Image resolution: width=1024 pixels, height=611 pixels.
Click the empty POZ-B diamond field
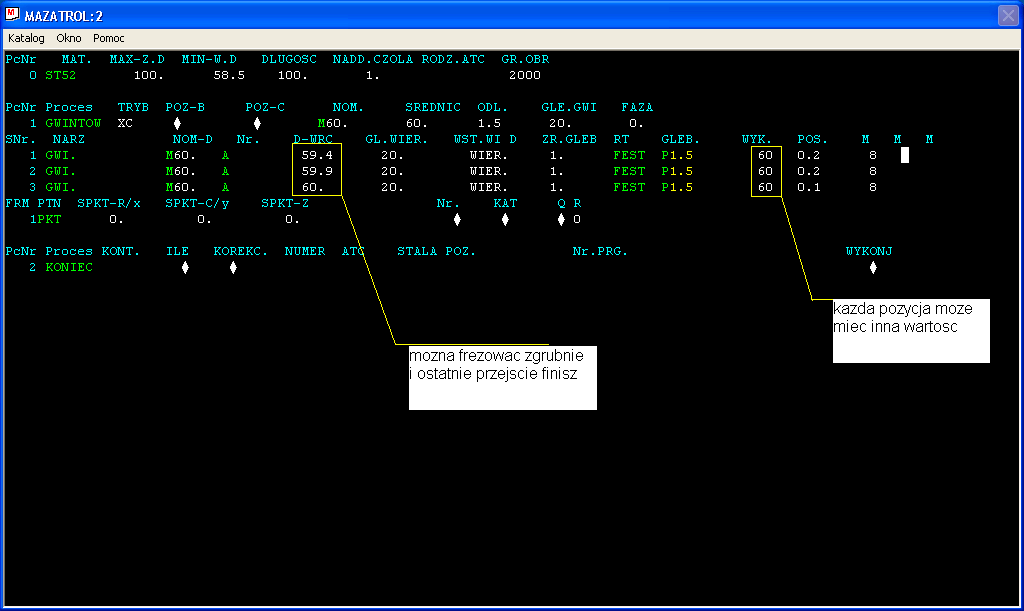click(177, 123)
